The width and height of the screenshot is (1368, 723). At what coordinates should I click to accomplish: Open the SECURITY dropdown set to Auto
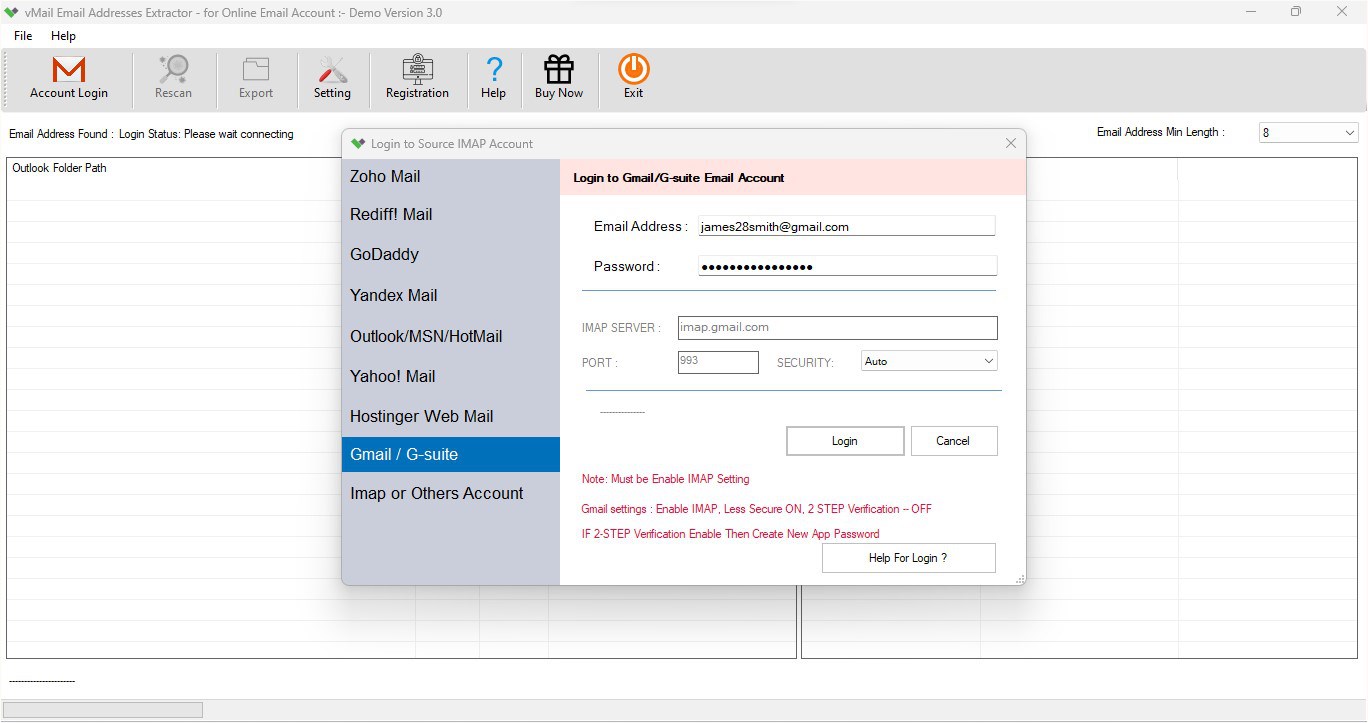coord(929,361)
